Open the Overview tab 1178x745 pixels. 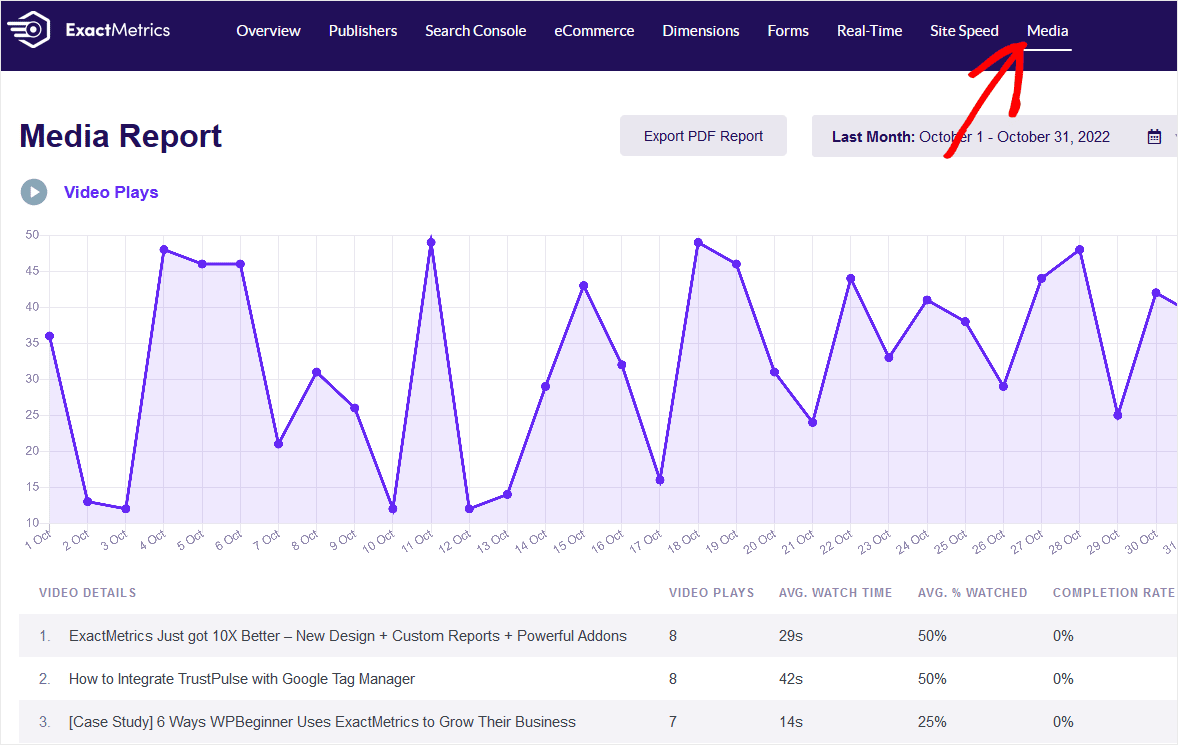(268, 31)
